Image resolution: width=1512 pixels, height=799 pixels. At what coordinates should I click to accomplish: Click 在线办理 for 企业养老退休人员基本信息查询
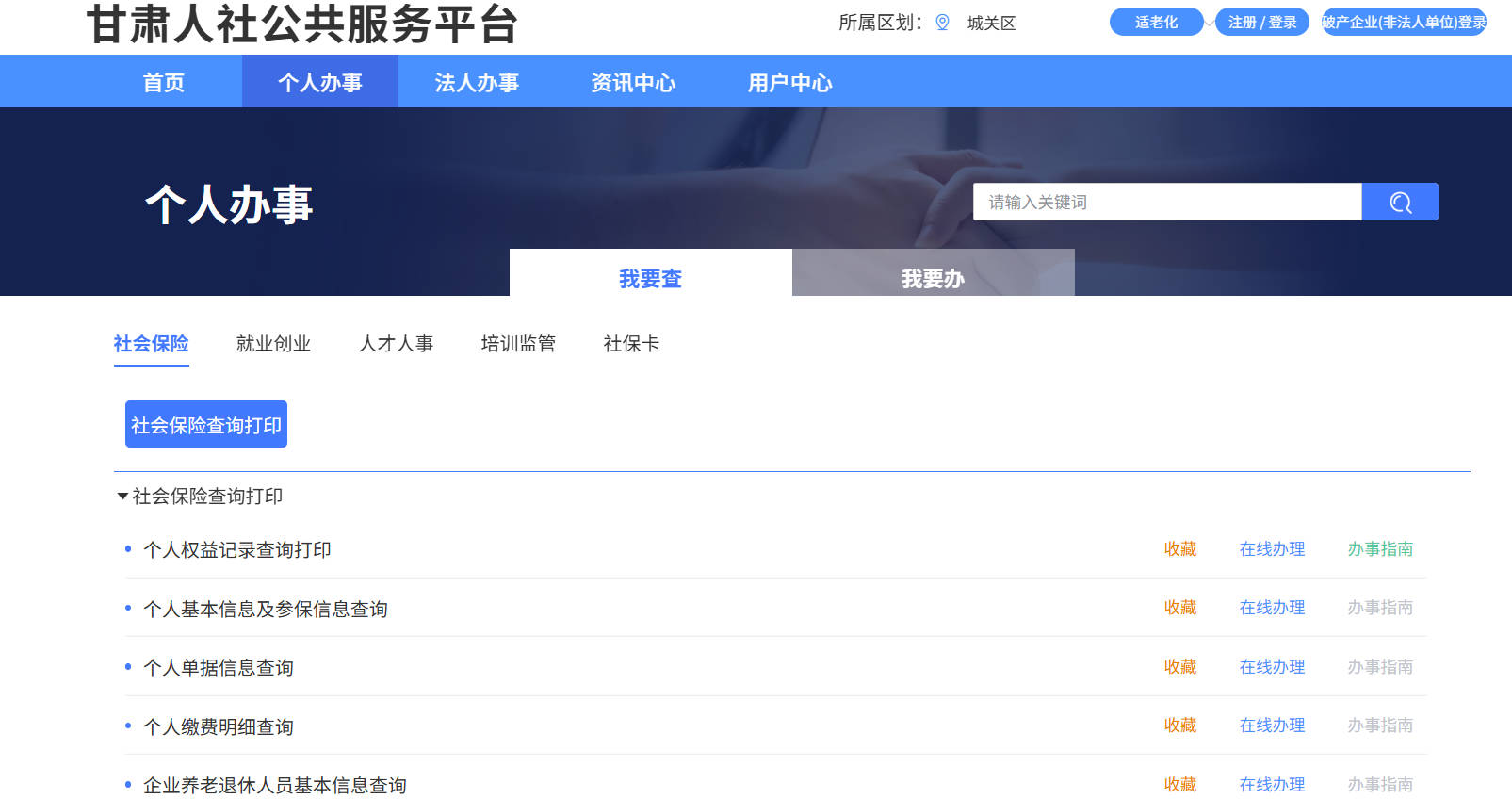click(1273, 785)
